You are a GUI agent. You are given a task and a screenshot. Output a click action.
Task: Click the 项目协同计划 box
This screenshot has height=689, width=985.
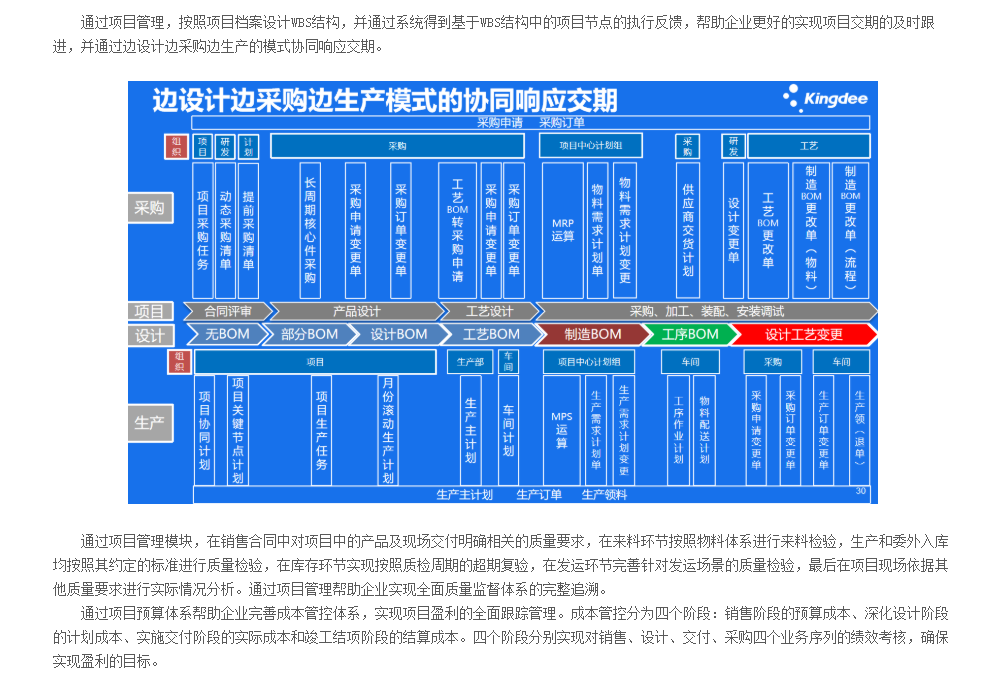coord(204,430)
